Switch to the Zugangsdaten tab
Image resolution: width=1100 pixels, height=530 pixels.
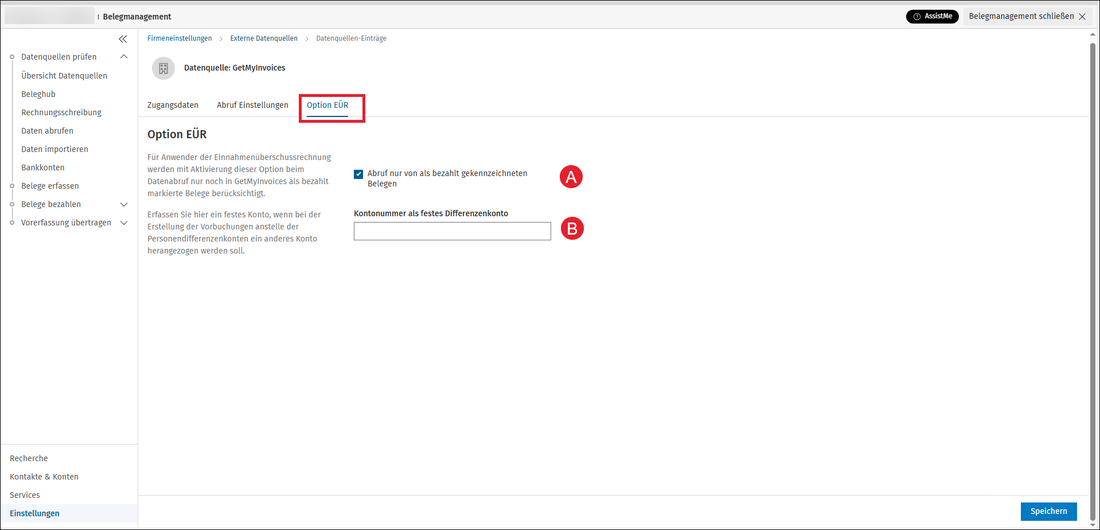[x=173, y=105]
